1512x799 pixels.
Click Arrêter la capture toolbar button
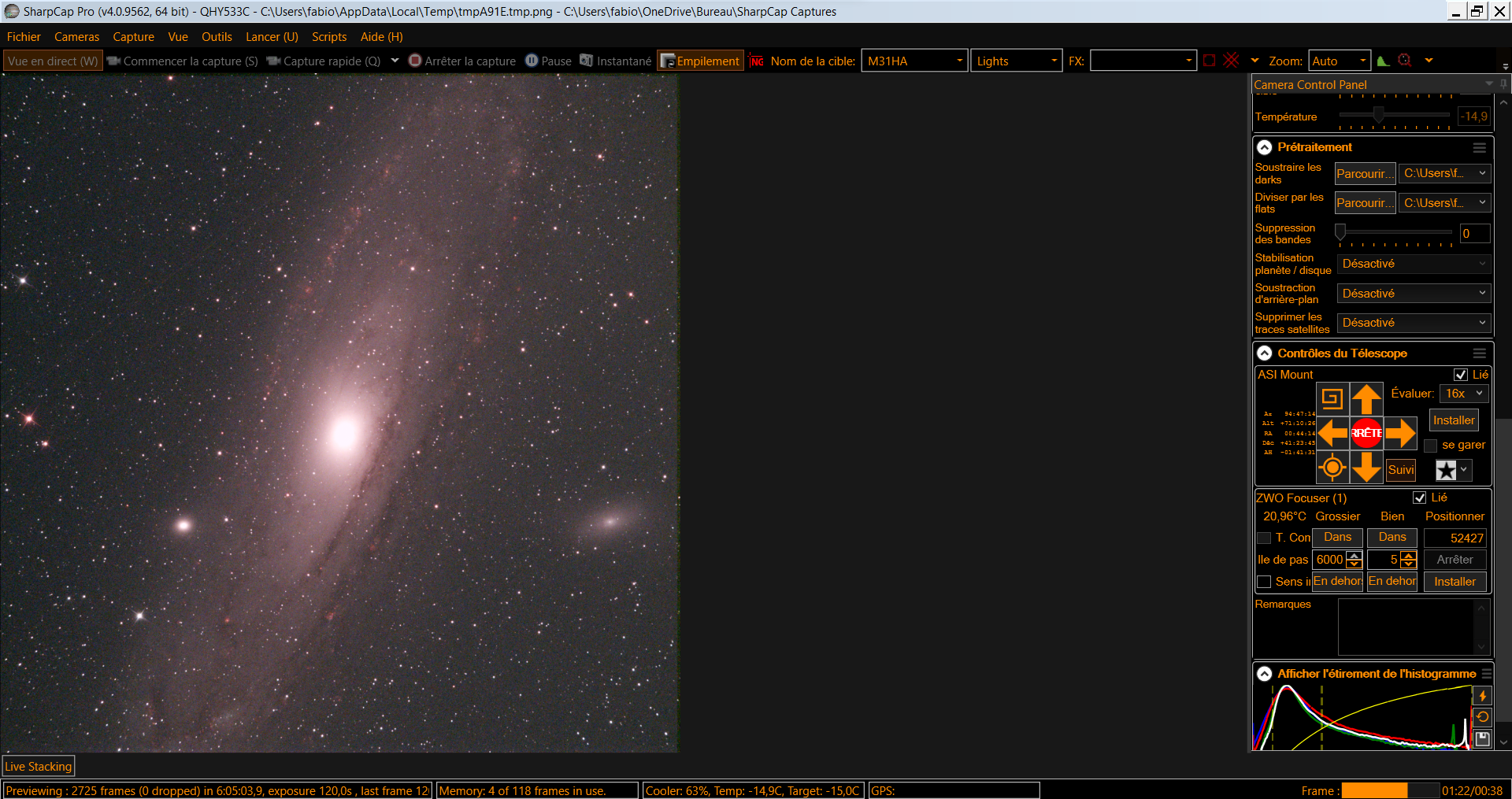pos(462,61)
